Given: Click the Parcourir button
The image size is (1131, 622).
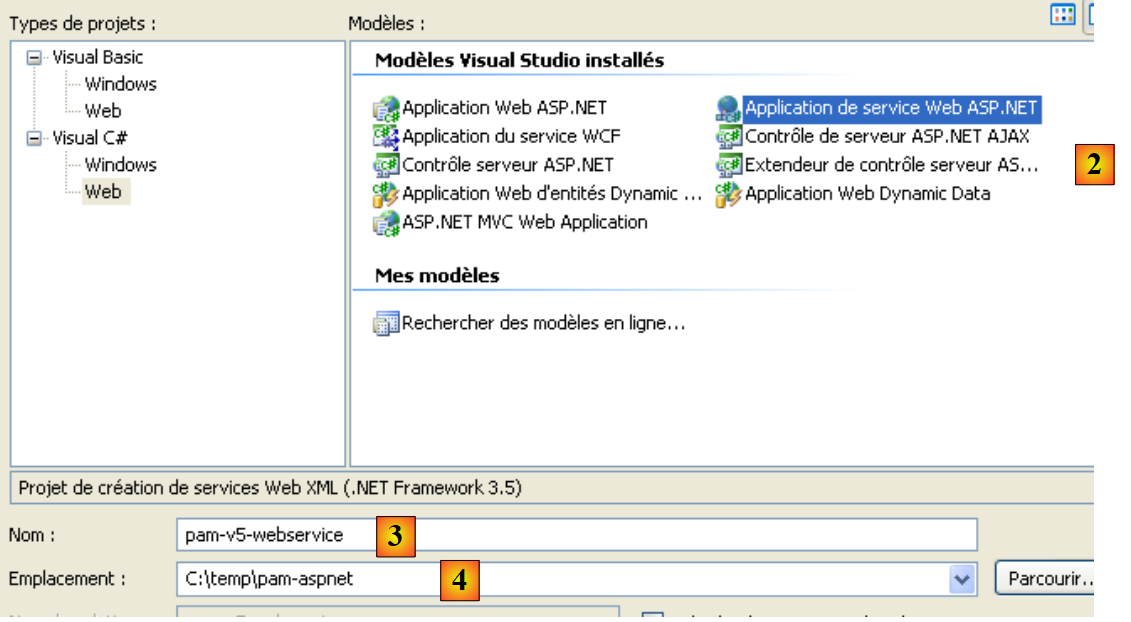Looking at the screenshot, I should [1045, 579].
